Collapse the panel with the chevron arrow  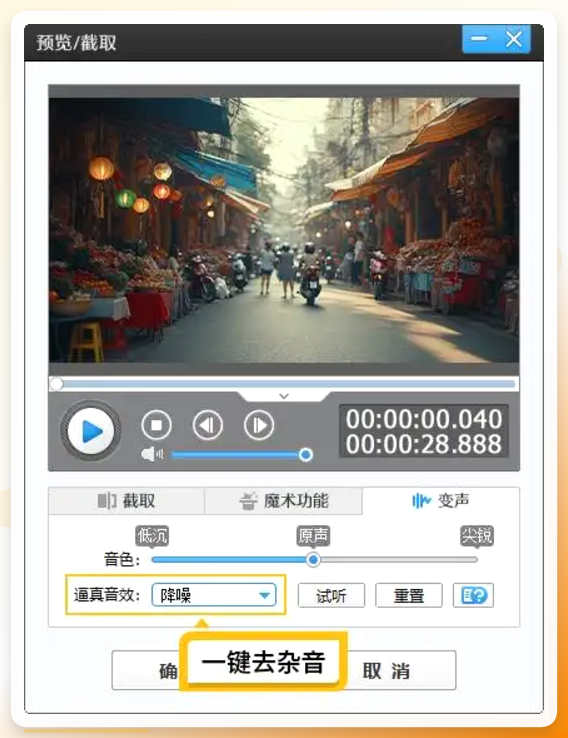tap(284, 396)
